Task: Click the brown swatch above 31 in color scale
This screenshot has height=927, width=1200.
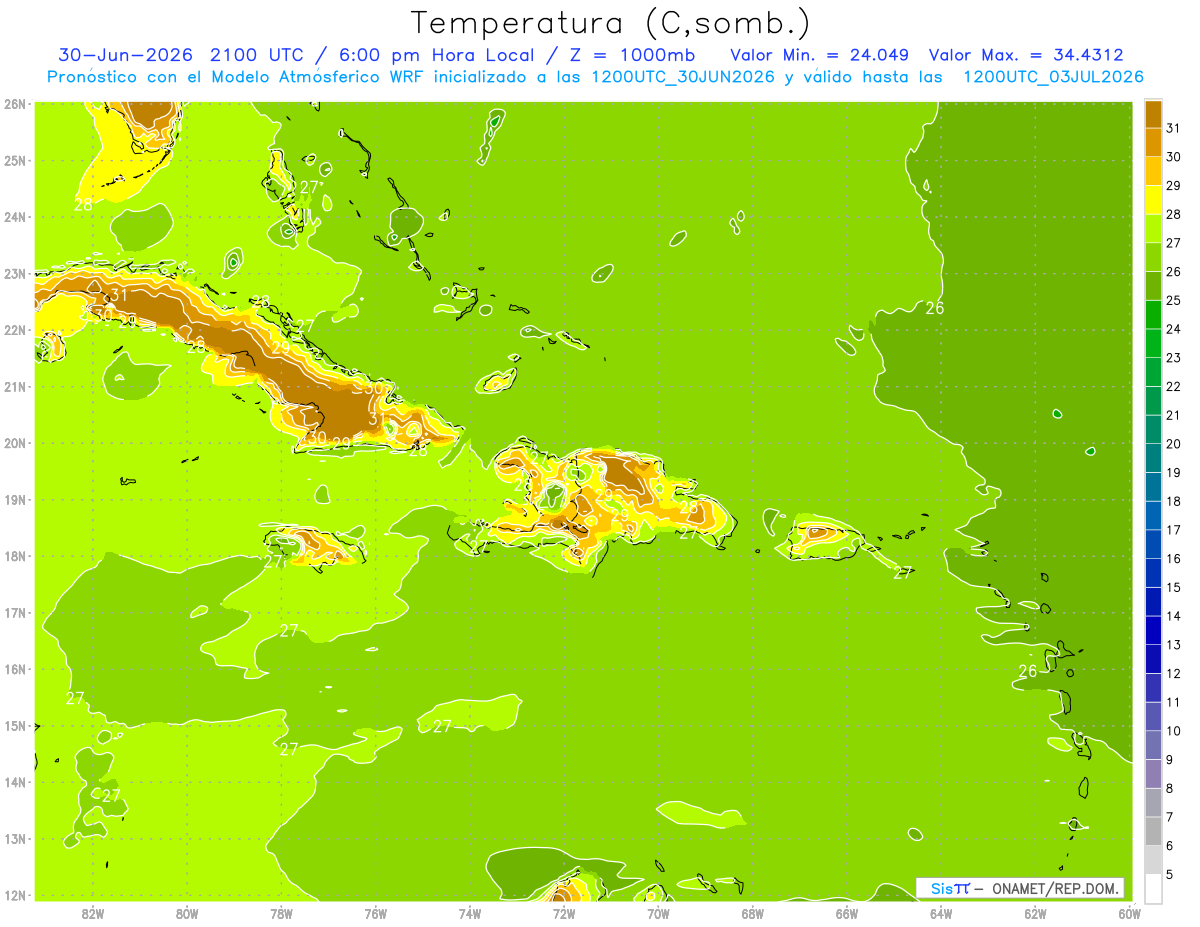Action: click(x=1153, y=113)
